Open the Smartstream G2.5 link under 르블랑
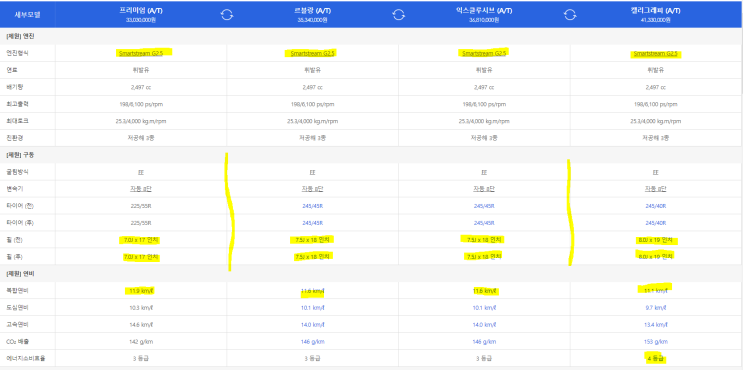 click(x=312, y=53)
